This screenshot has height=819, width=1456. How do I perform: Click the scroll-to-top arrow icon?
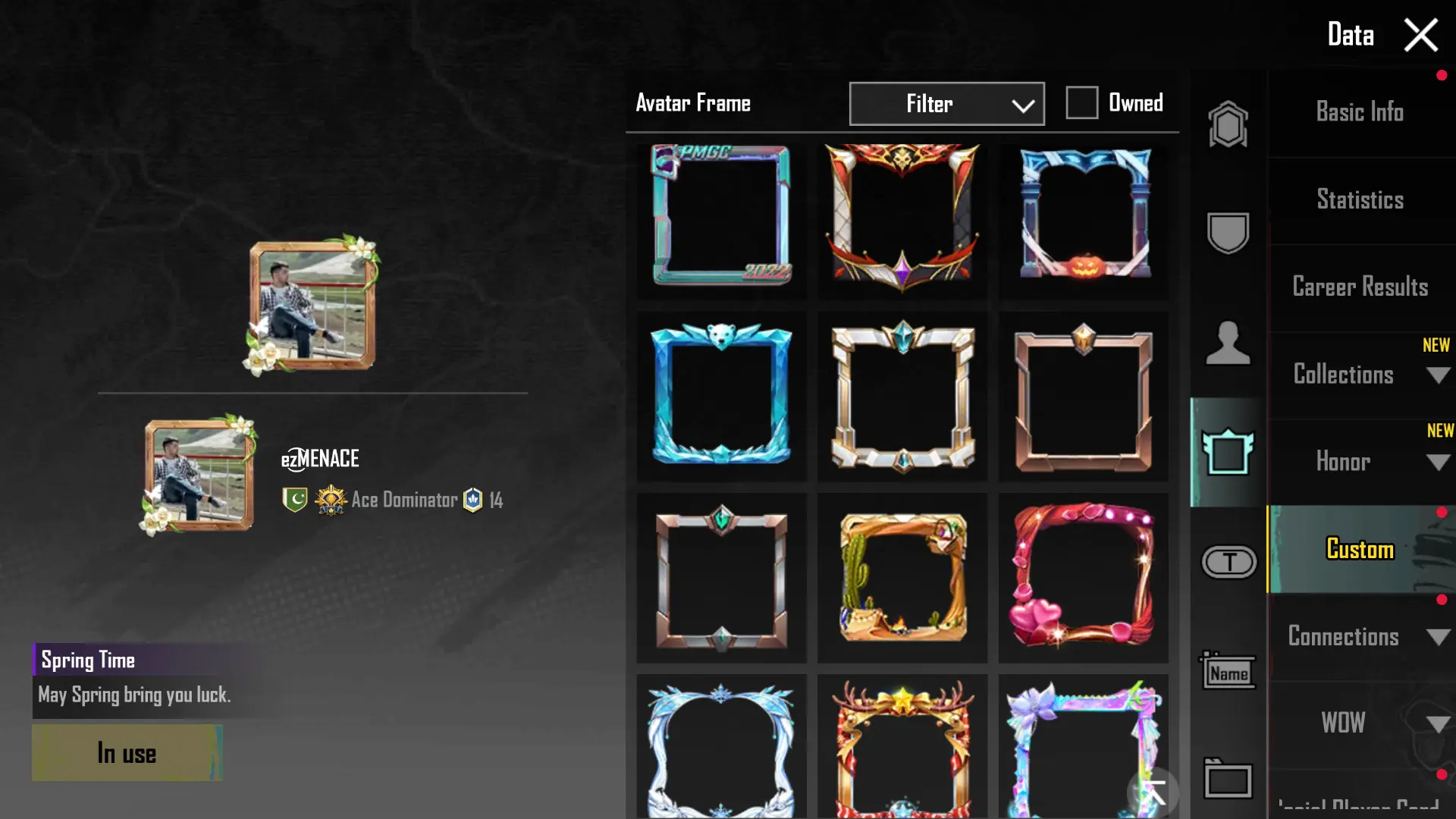coord(1153,792)
